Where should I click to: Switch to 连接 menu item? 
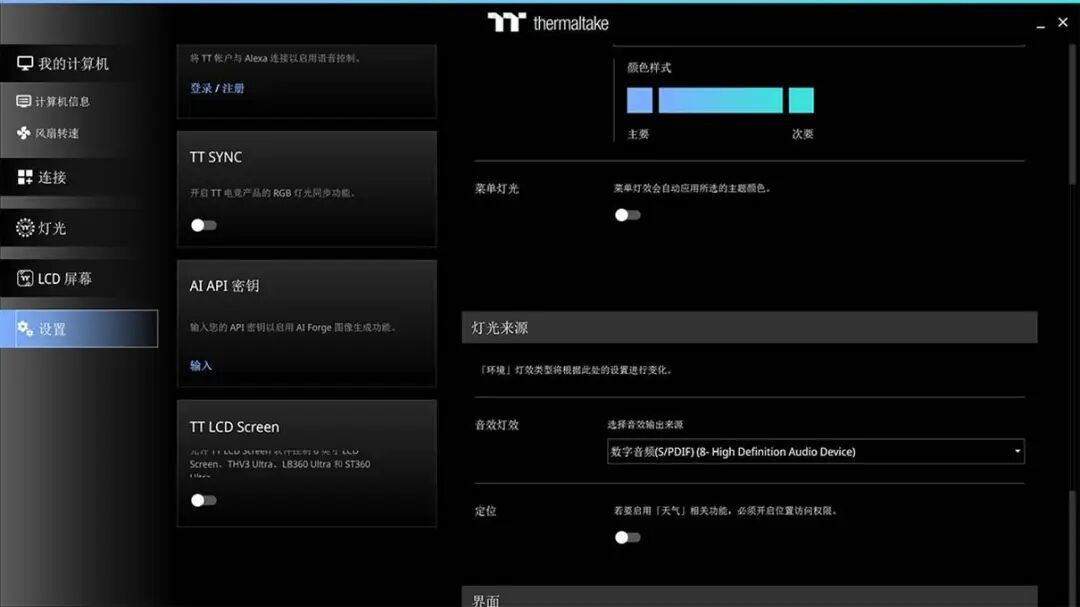pyautogui.click(x=79, y=177)
